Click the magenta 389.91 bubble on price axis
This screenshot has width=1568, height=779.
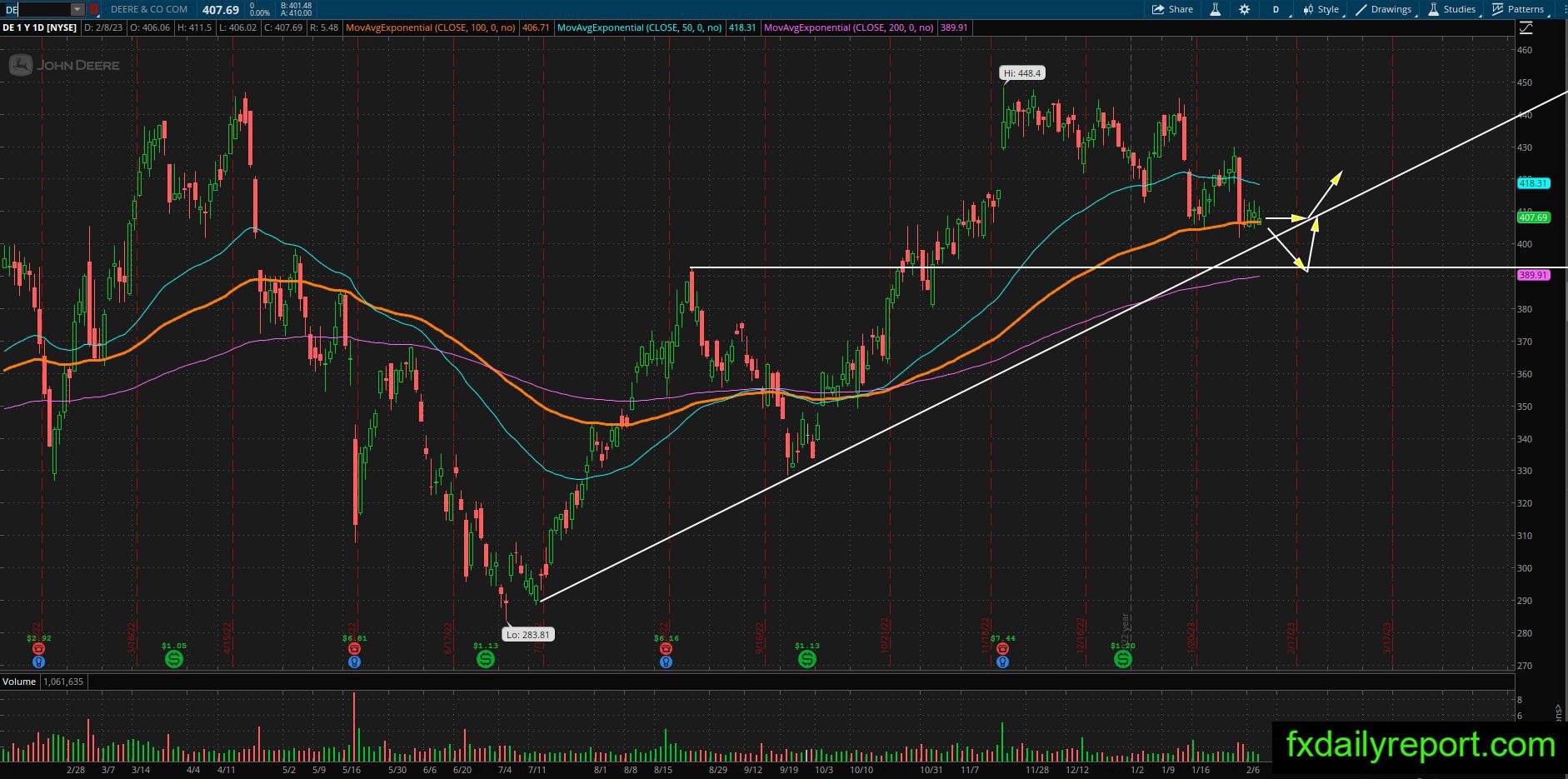1534,275
